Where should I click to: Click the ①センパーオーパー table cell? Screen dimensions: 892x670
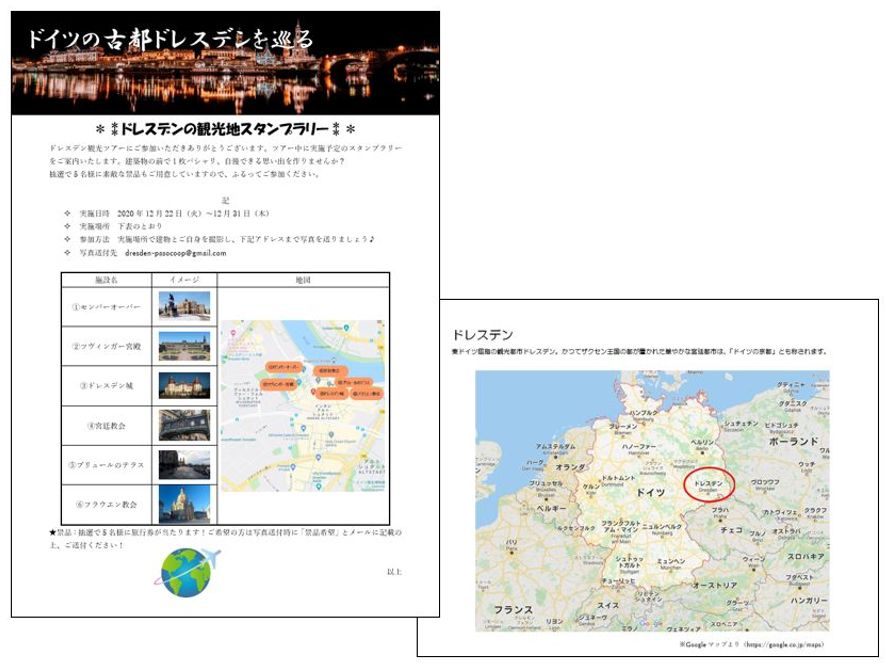pos(106,306)
